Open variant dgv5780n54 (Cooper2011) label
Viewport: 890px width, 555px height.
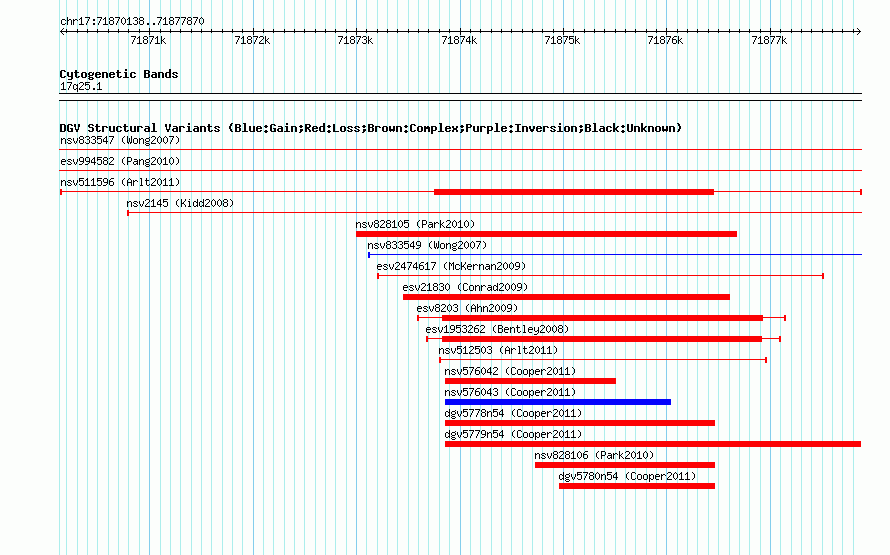coord(627,476)
